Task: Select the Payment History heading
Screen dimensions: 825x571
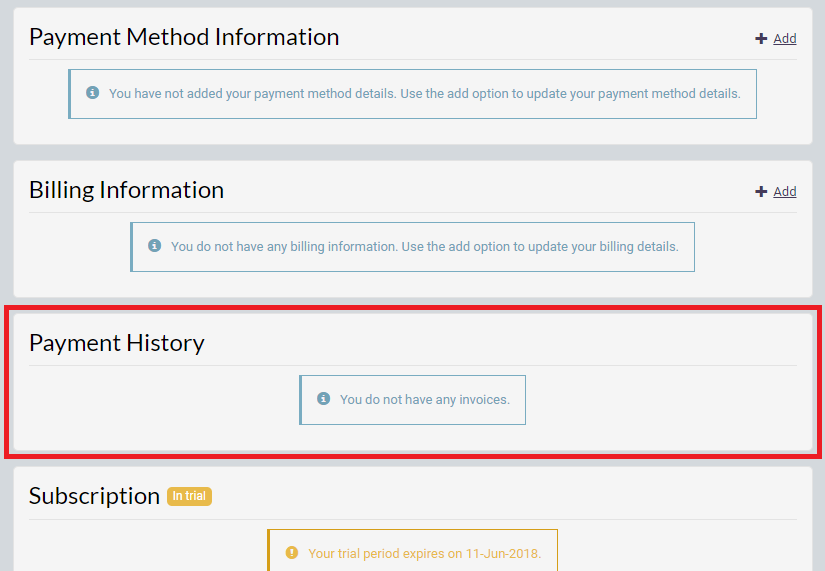Action: tap(117, 343)
